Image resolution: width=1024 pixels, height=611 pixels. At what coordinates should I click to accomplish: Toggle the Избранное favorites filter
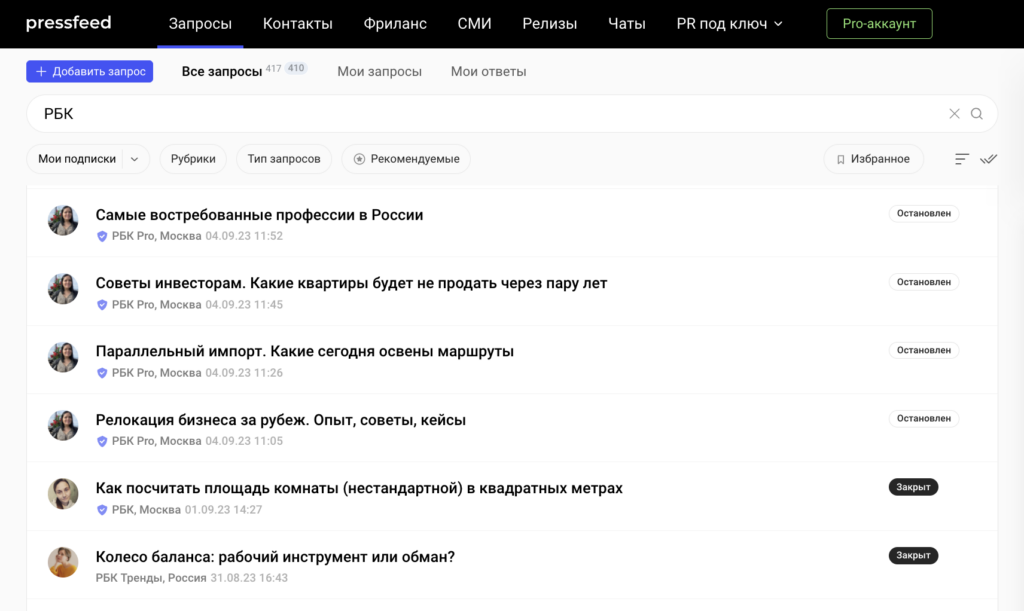coord(873,159)
